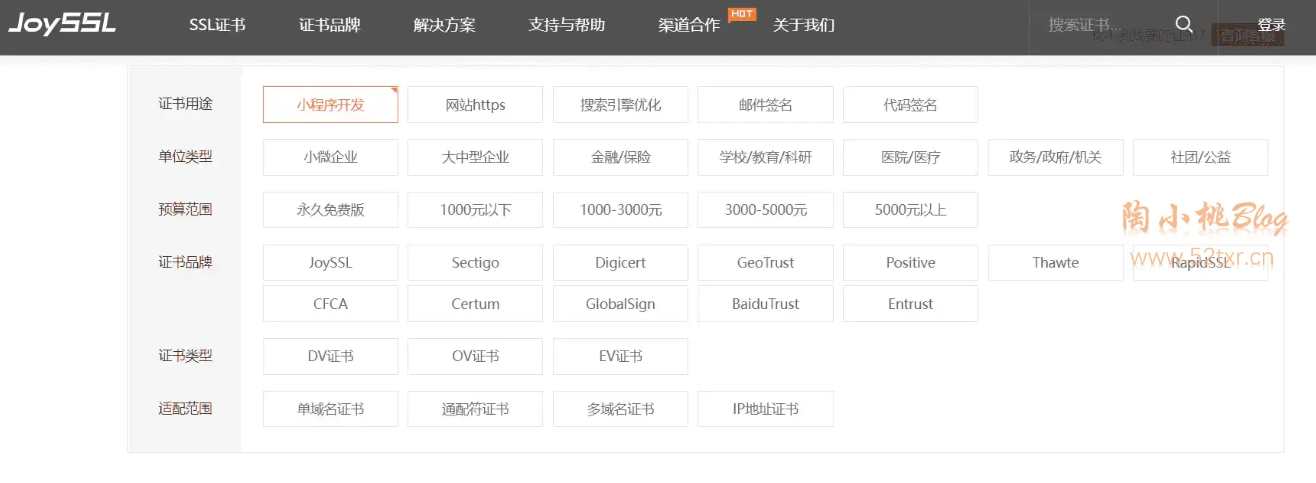1316x483 pixels.
Task: Choose the 社团/公益 organization type
Action: (x=1200, y=157)
